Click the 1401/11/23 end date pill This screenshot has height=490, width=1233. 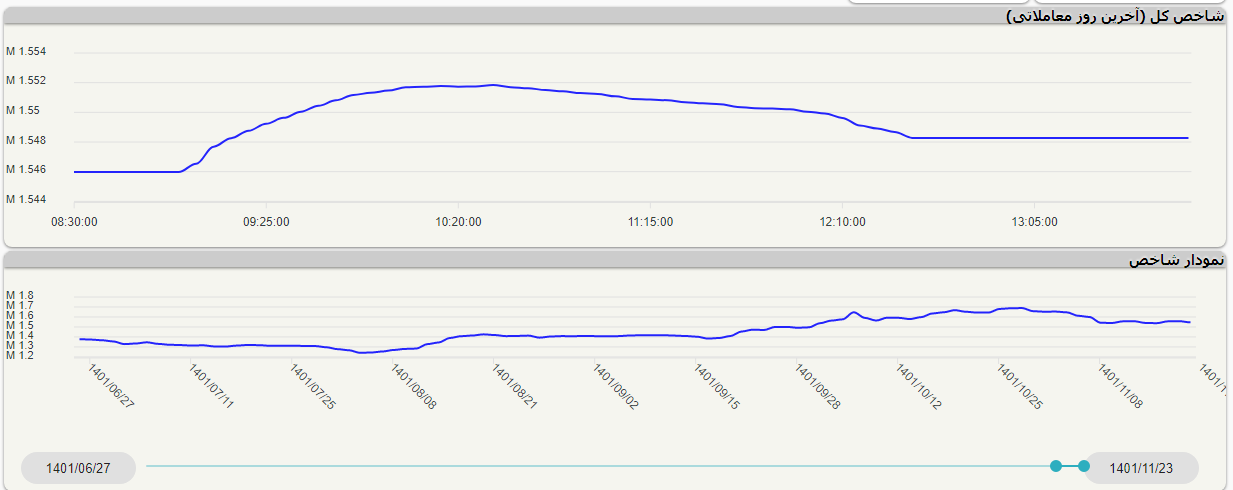point(1141,468)
